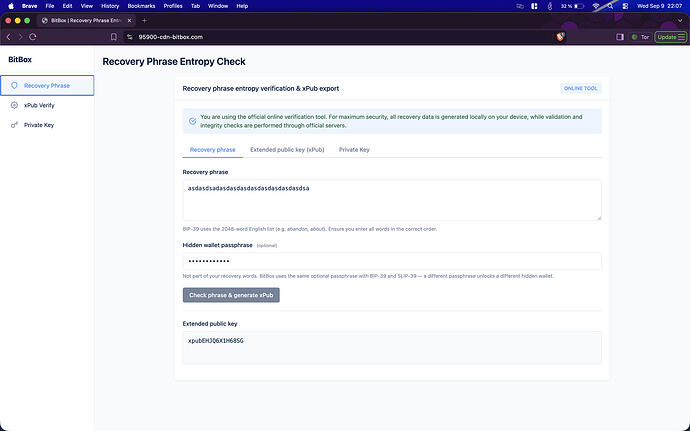Click the shield icon beside Recovery Phrase
The image size is (690, 431).
[14, 85]
